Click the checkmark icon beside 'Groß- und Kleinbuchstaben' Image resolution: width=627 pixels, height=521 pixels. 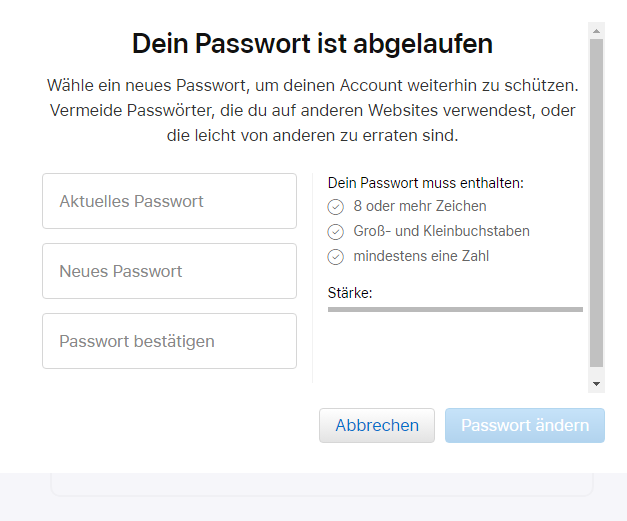(336, 232)
